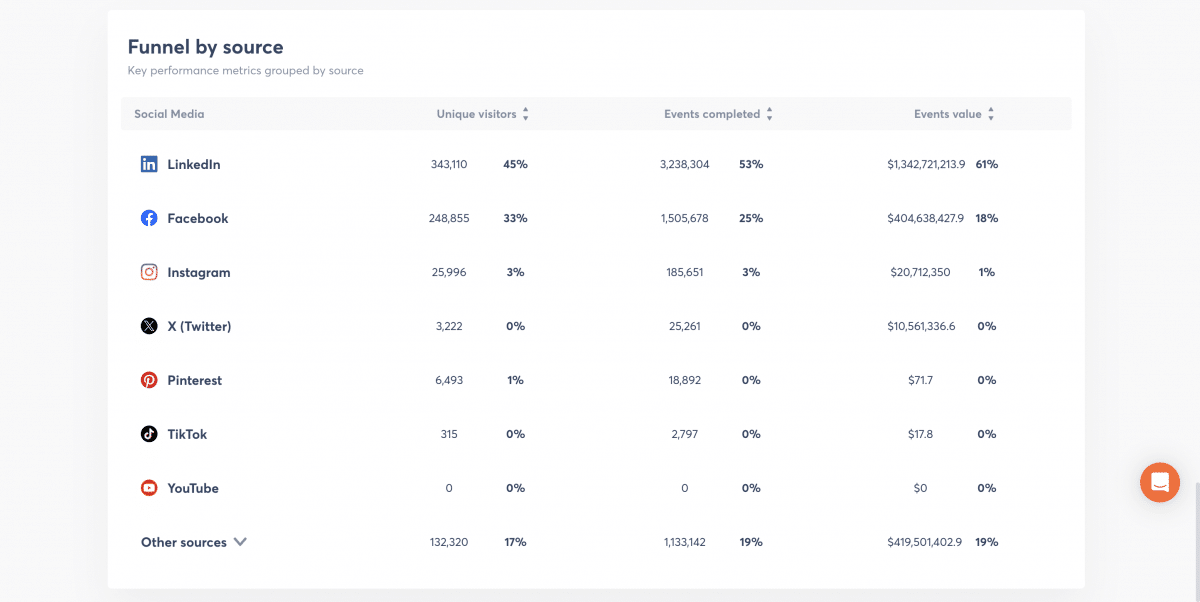The image size is (1200, 602).
Task: Open the orange chat widget
Action: 1159,482
